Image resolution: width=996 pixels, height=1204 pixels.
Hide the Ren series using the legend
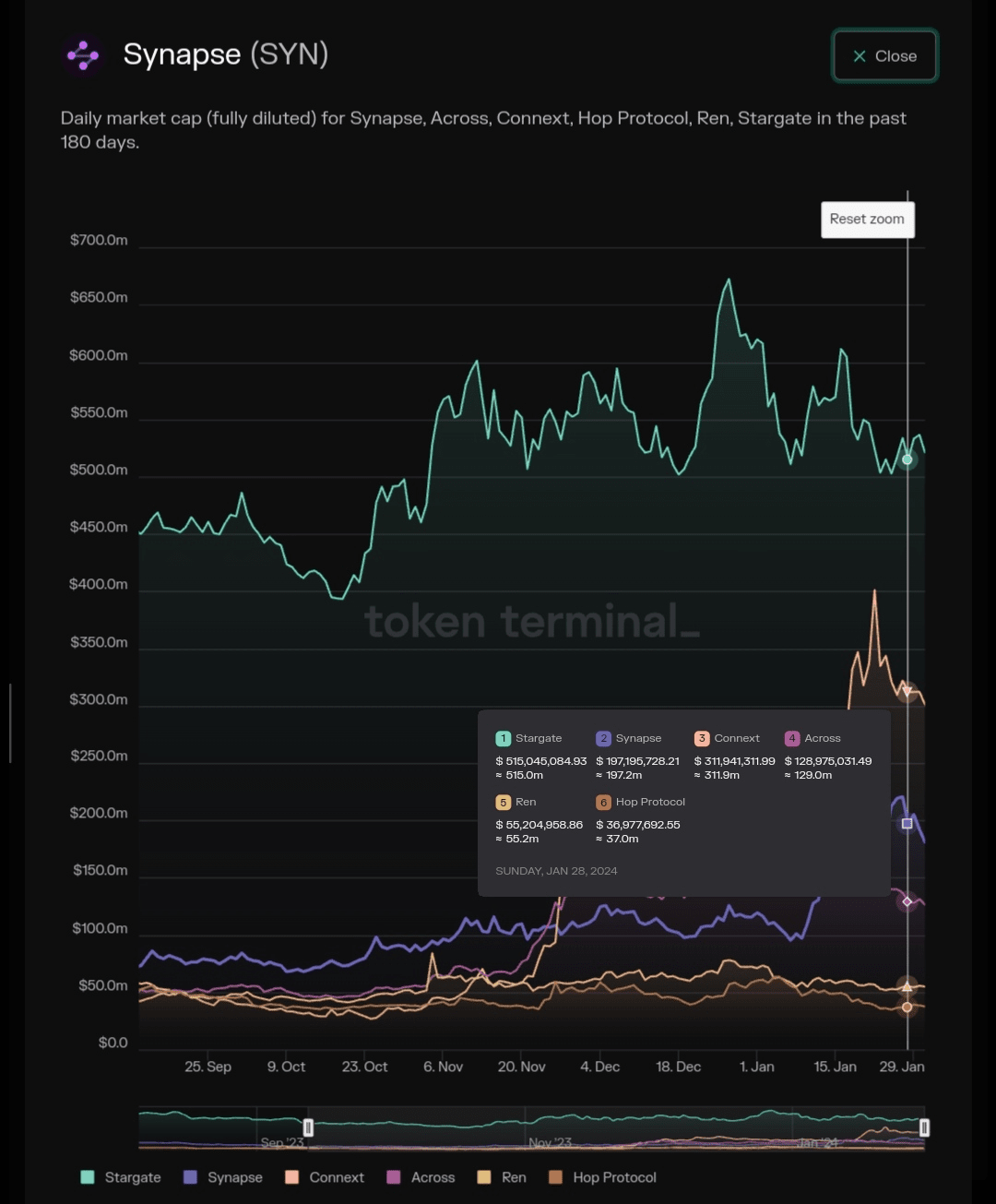pos(503,1177)
